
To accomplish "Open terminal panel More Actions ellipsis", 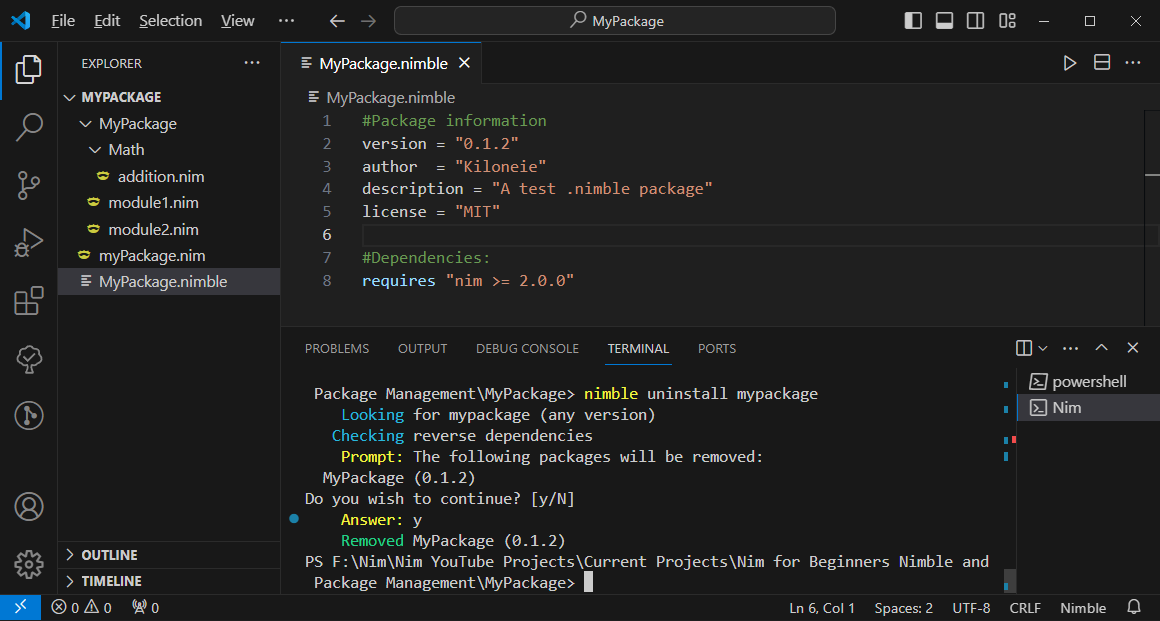I will click(1070, 348).
